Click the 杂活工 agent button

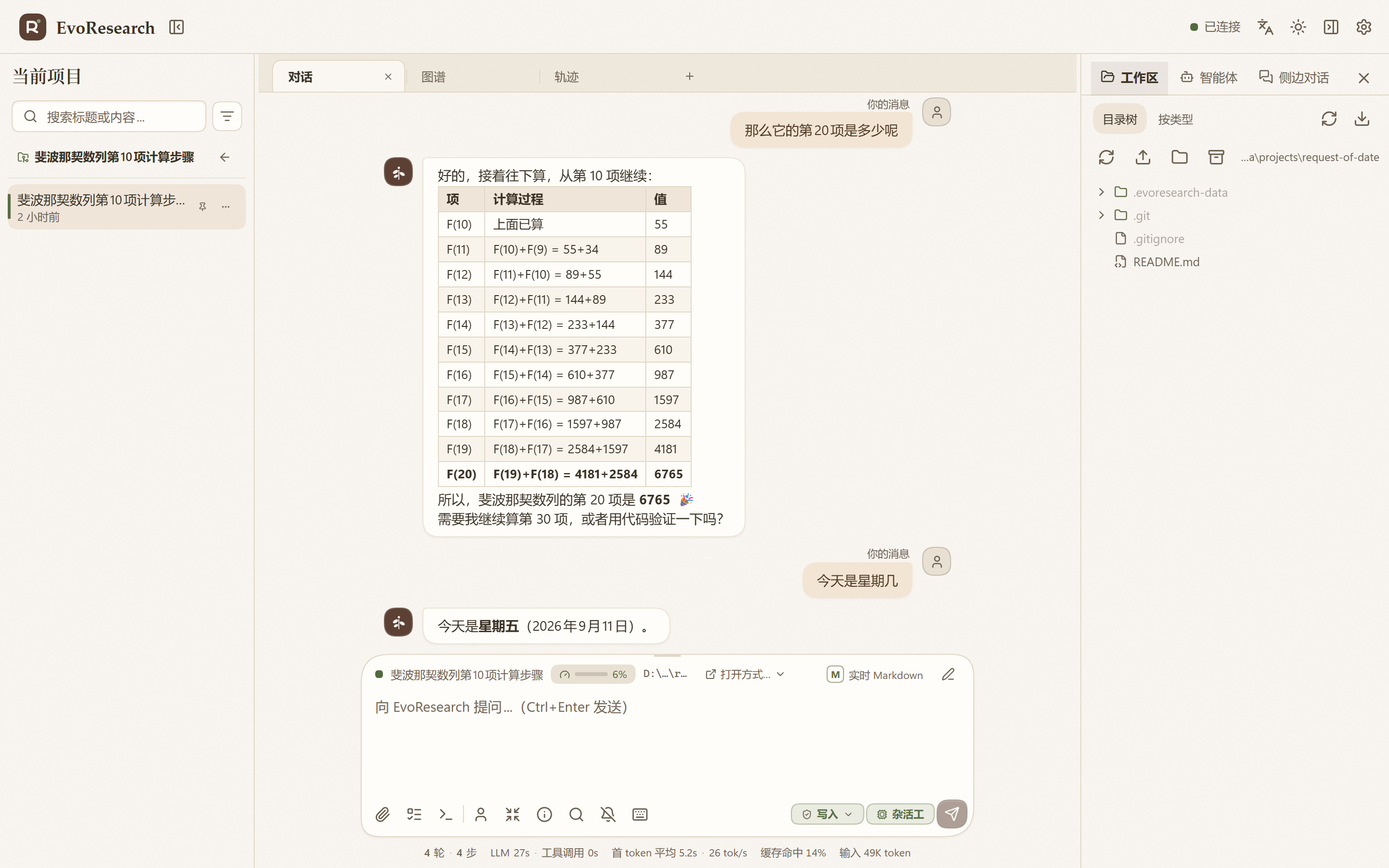point(900,814)
